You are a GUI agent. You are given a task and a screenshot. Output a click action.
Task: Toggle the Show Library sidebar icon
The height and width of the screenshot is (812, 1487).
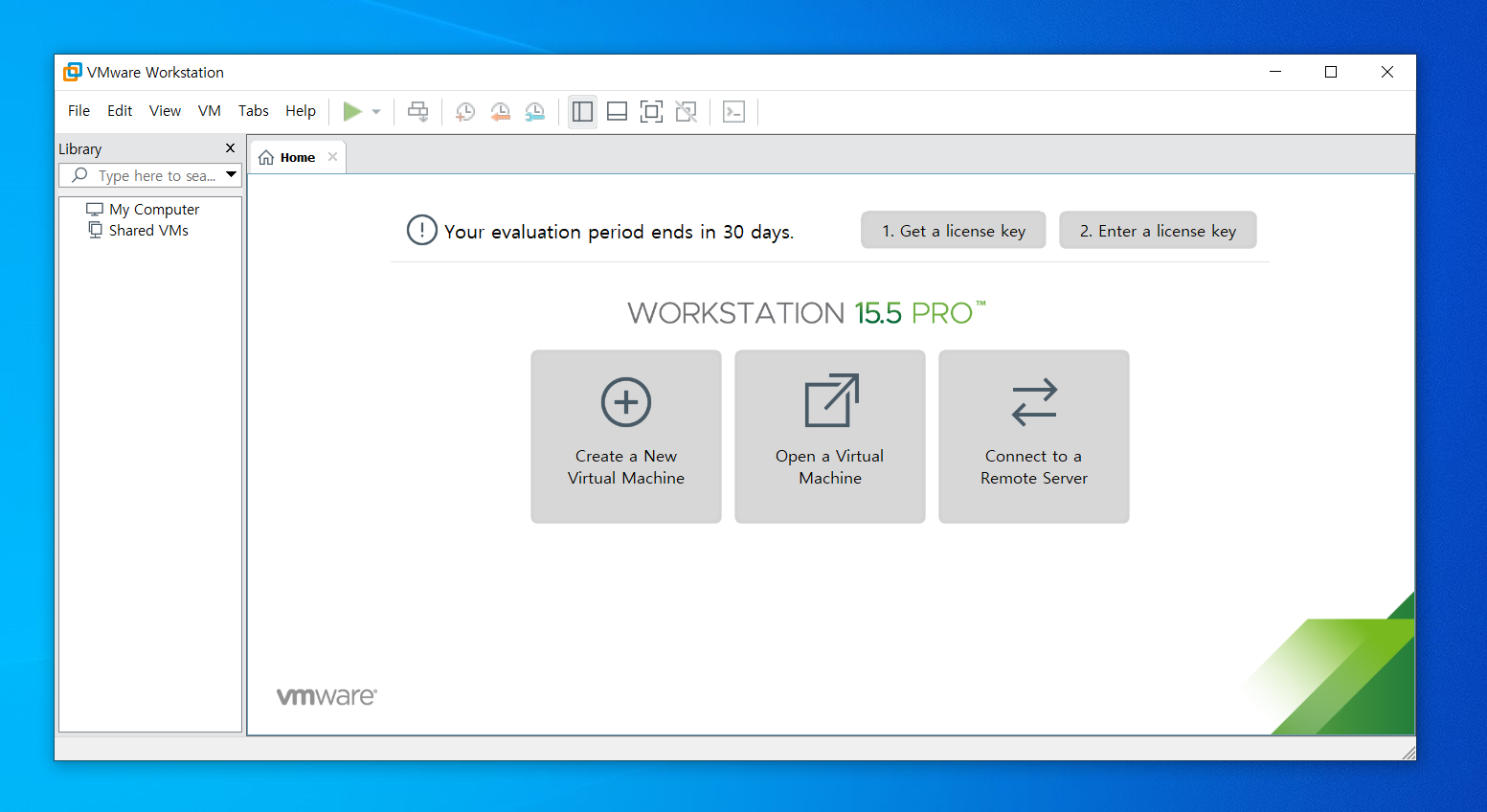coord(582,111)
